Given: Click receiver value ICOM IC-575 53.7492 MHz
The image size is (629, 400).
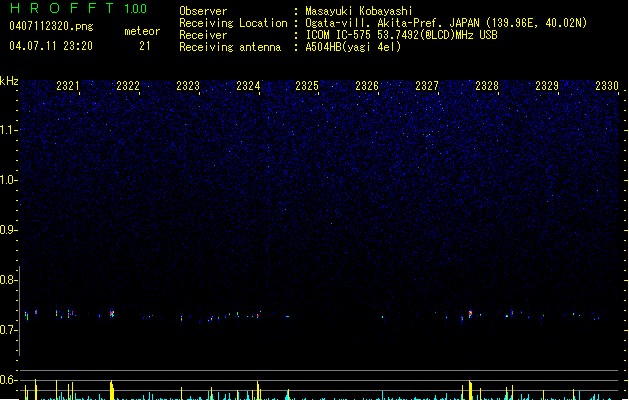Looking at the screenshot, I should click(x=402, y=35).
